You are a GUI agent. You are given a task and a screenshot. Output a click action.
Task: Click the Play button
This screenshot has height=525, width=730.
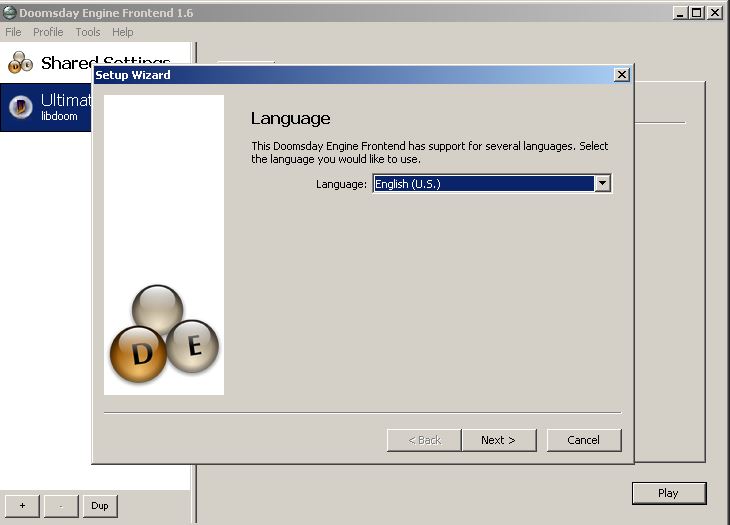tap(669, 493)
